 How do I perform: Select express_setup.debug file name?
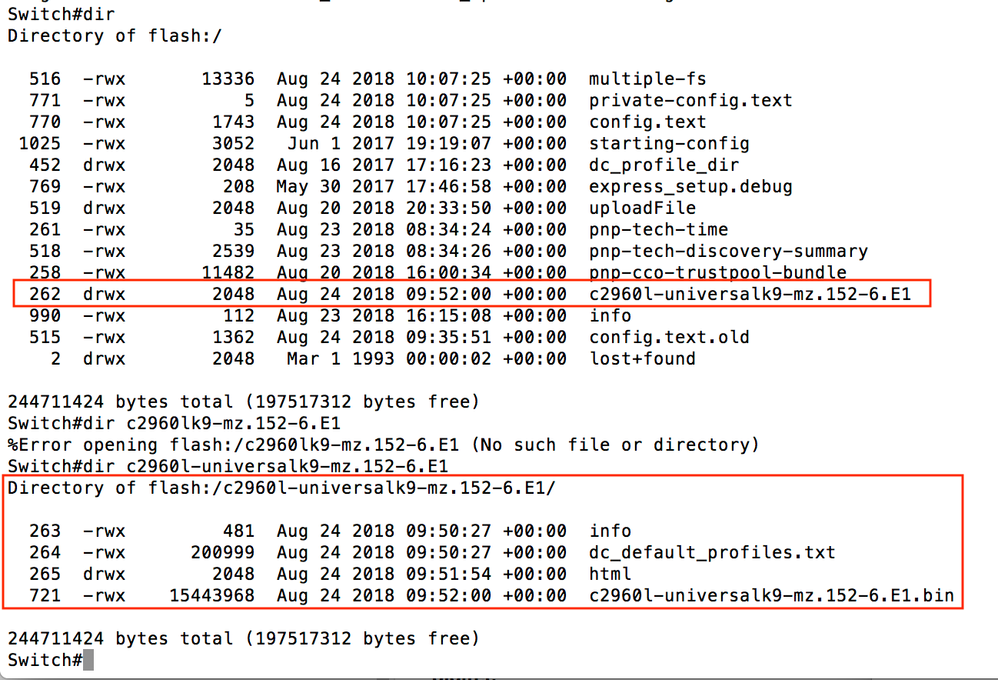click(691, 187)
